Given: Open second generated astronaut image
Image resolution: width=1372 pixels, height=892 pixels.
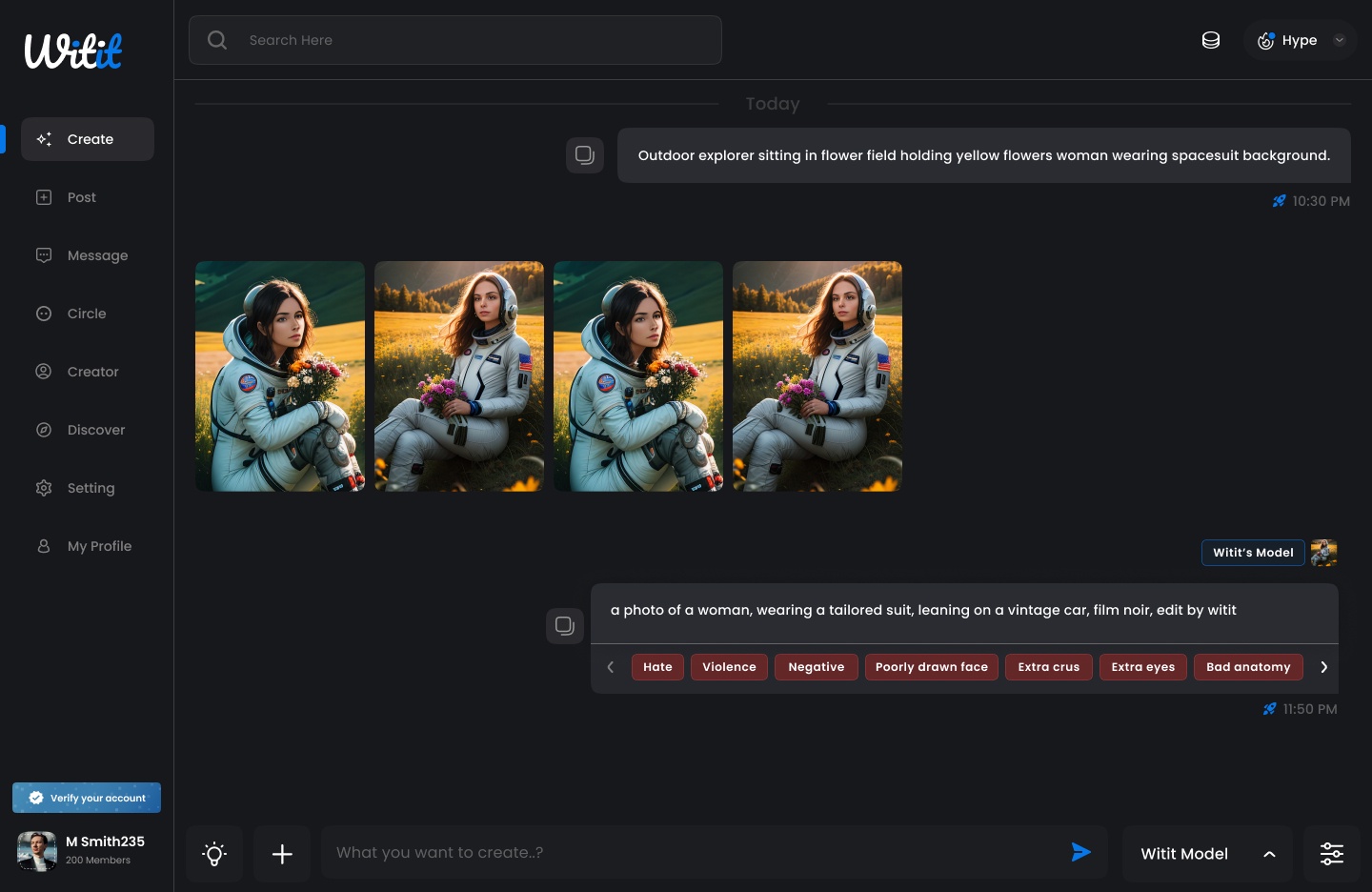Looking at the screenshot, I should pos(459,376).
